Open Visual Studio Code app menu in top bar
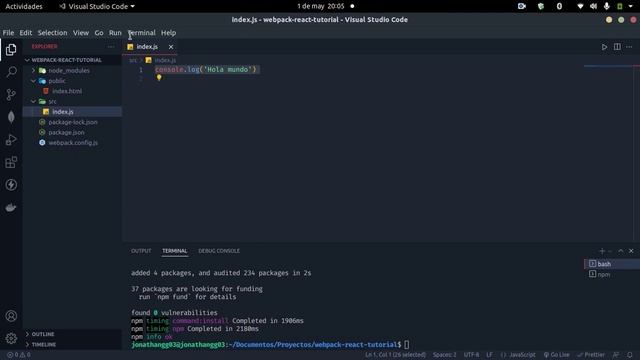Screen dimensions: 640x360 click(x=97, y=7)
